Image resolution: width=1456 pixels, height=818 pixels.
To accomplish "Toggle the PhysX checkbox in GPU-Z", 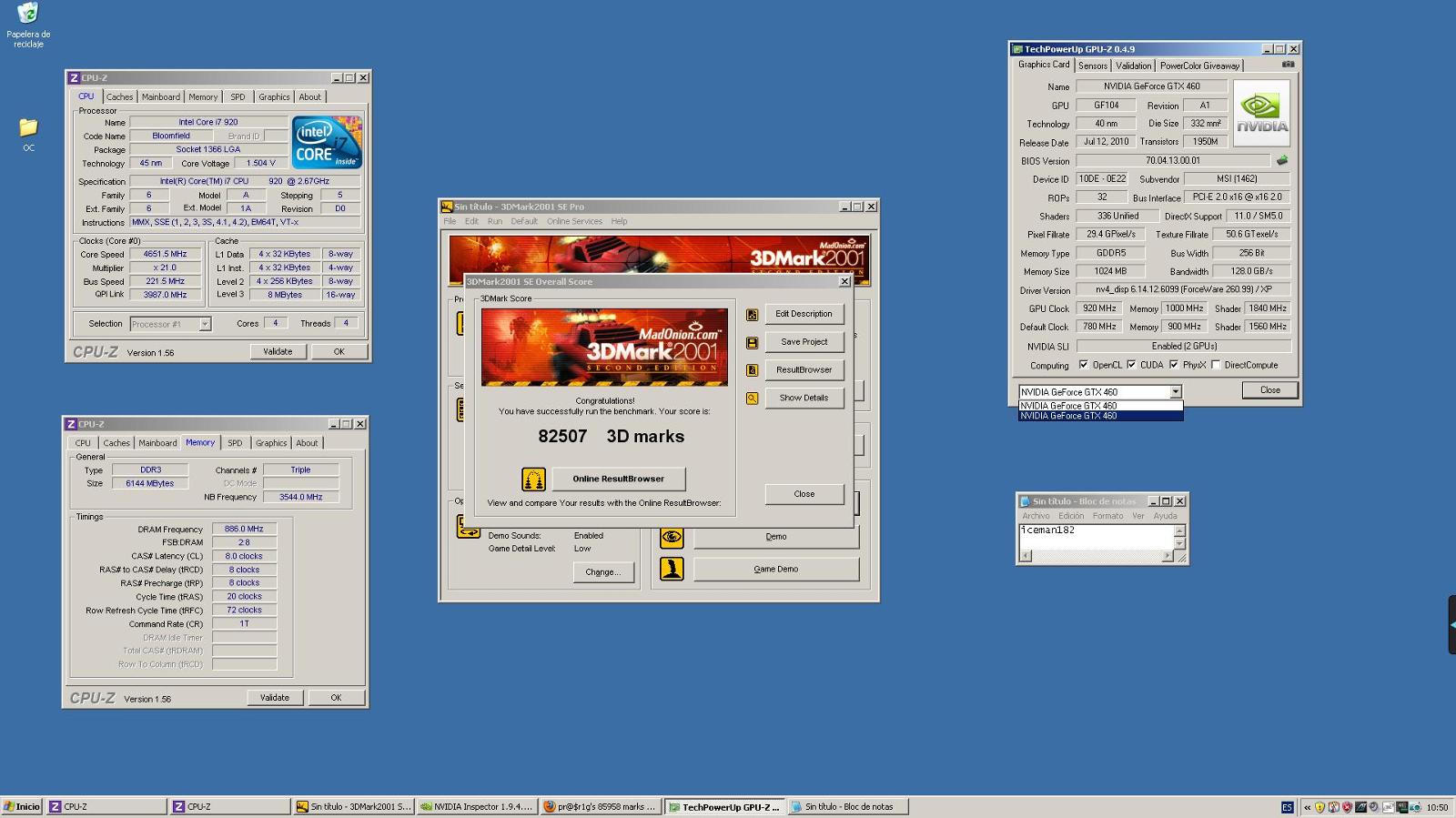I will pos(1174,365).
